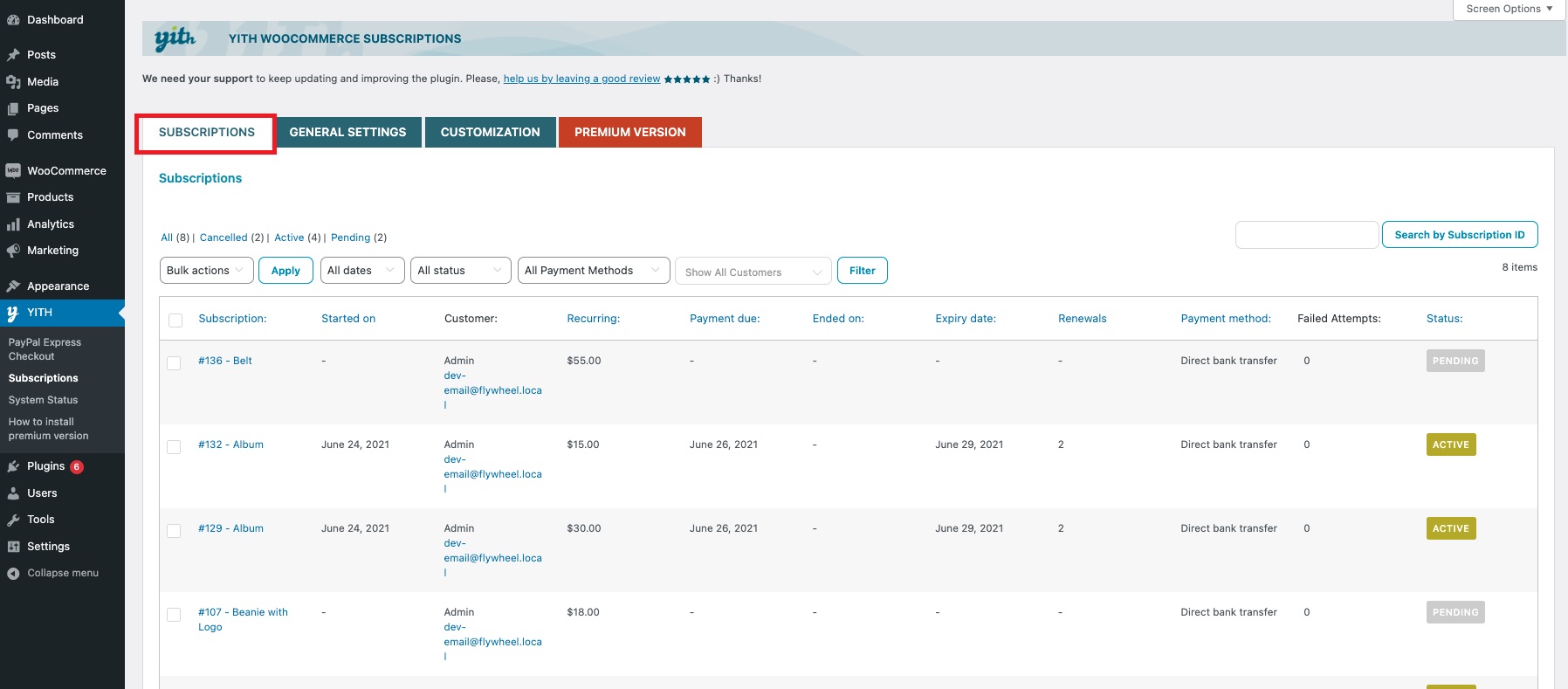
Task: Open subscription #132 - Album
Action: 230,444
